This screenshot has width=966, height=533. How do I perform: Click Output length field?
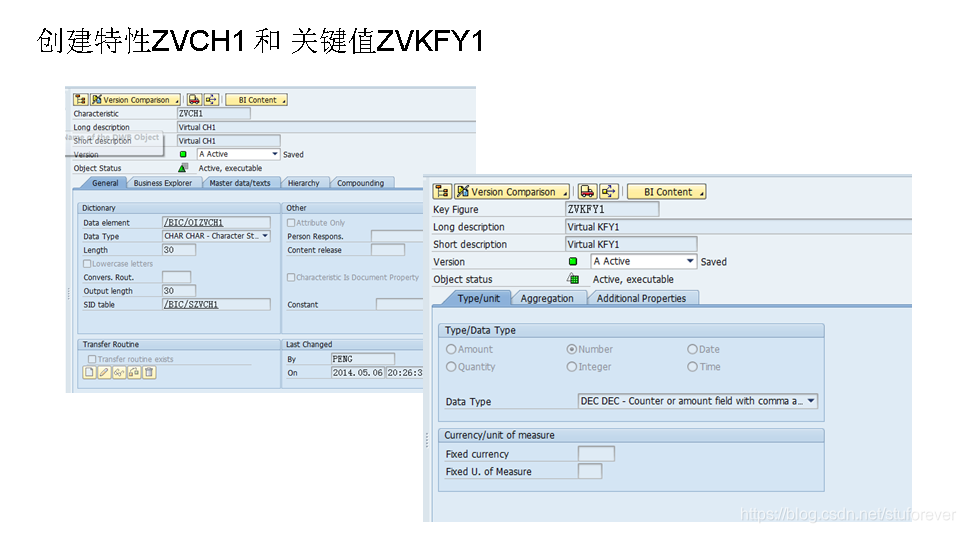coord(179,291)
